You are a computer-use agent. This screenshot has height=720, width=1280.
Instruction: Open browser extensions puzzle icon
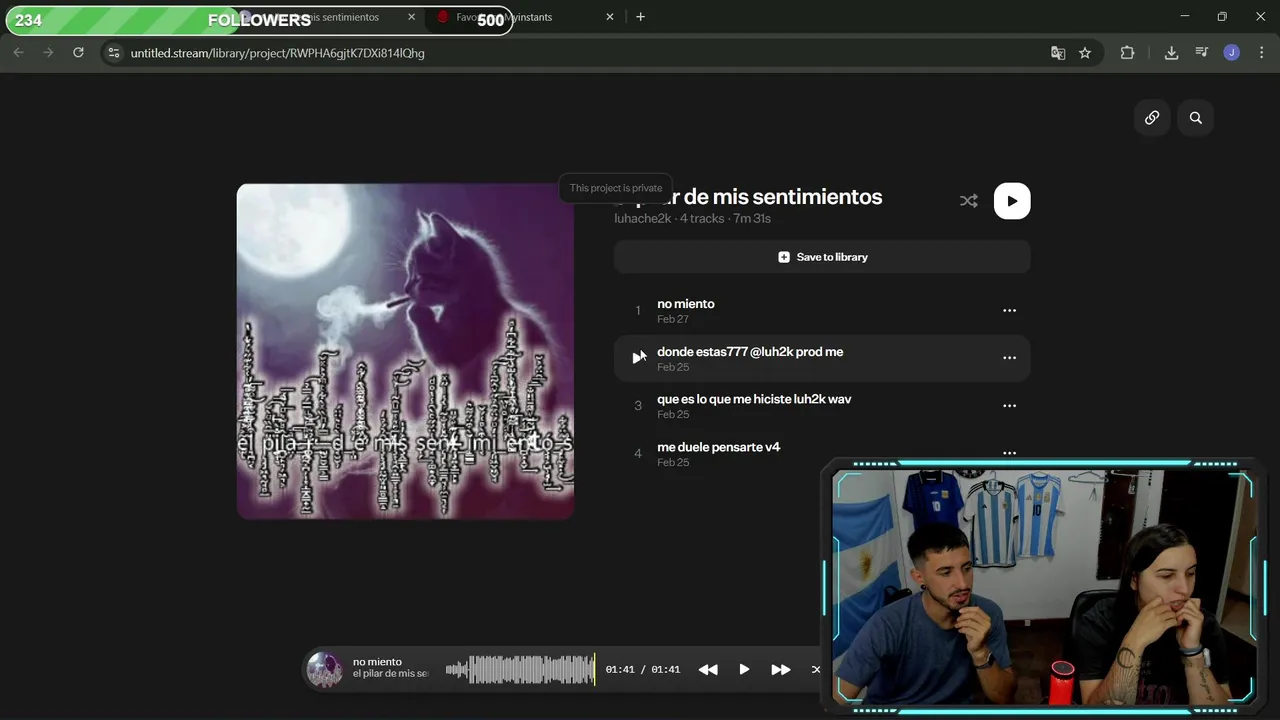[x=1127, y=53]
